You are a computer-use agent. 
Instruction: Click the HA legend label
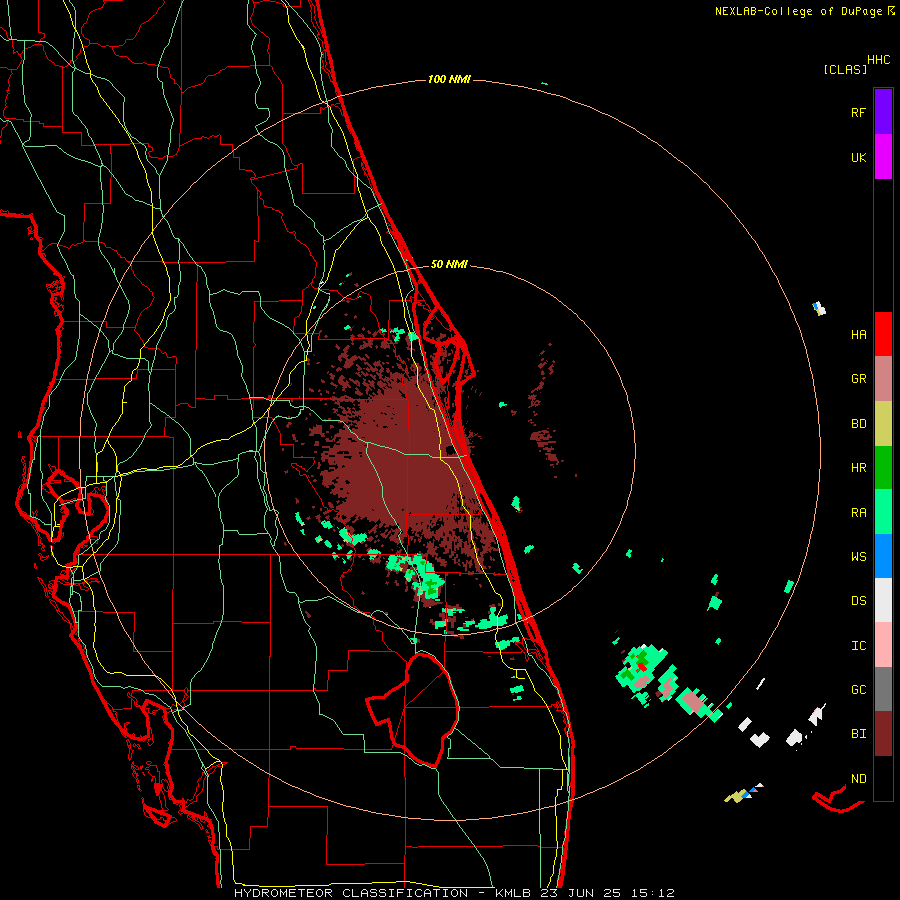tap(858, 334)
